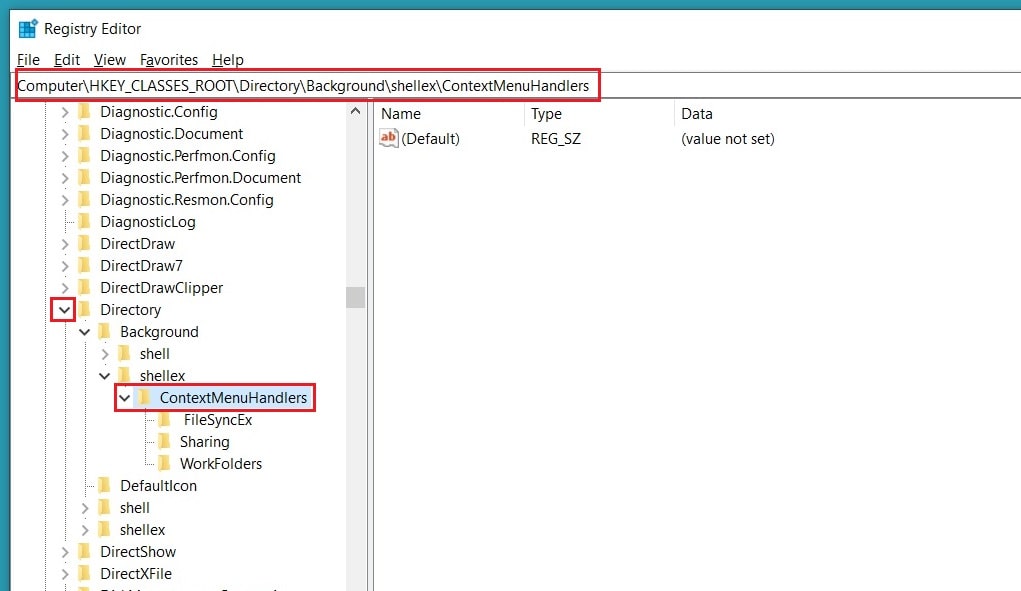Select the DirectDraw7 folder icon
The image size is (1021, 591).
point(85,266)
